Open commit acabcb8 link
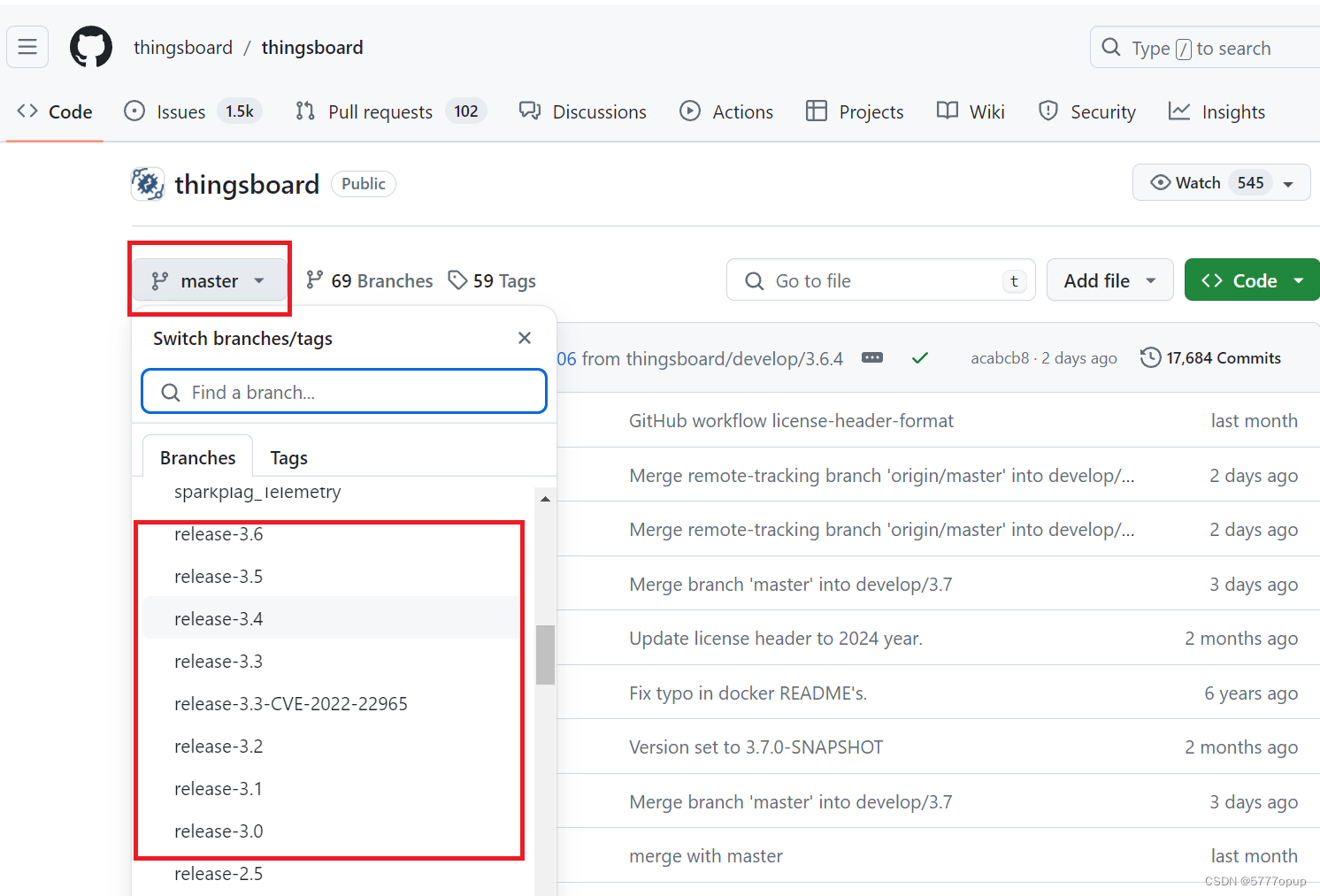The image size is (1320, 896). [1000, 358]
